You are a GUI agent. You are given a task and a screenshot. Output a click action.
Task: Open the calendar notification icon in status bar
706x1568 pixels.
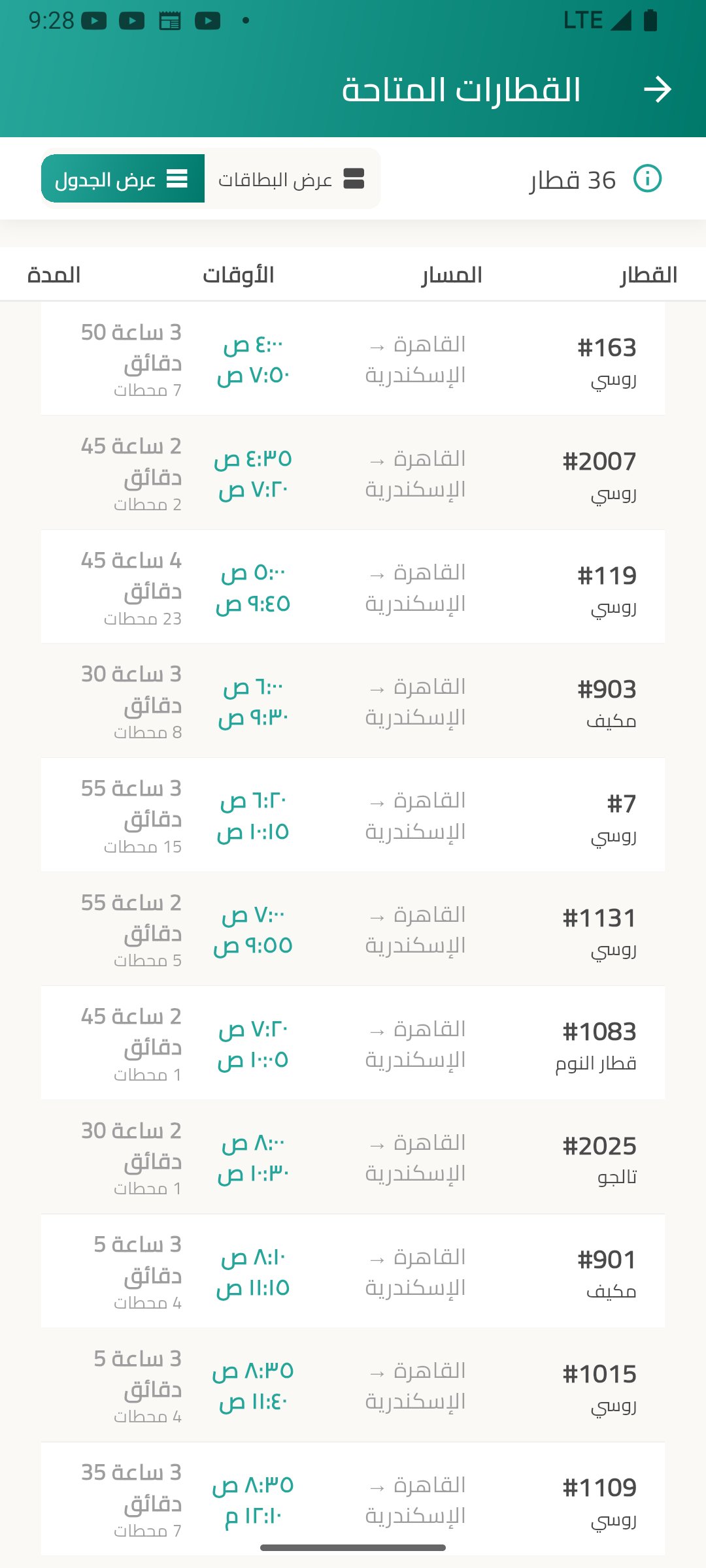[x=170, y=21]
